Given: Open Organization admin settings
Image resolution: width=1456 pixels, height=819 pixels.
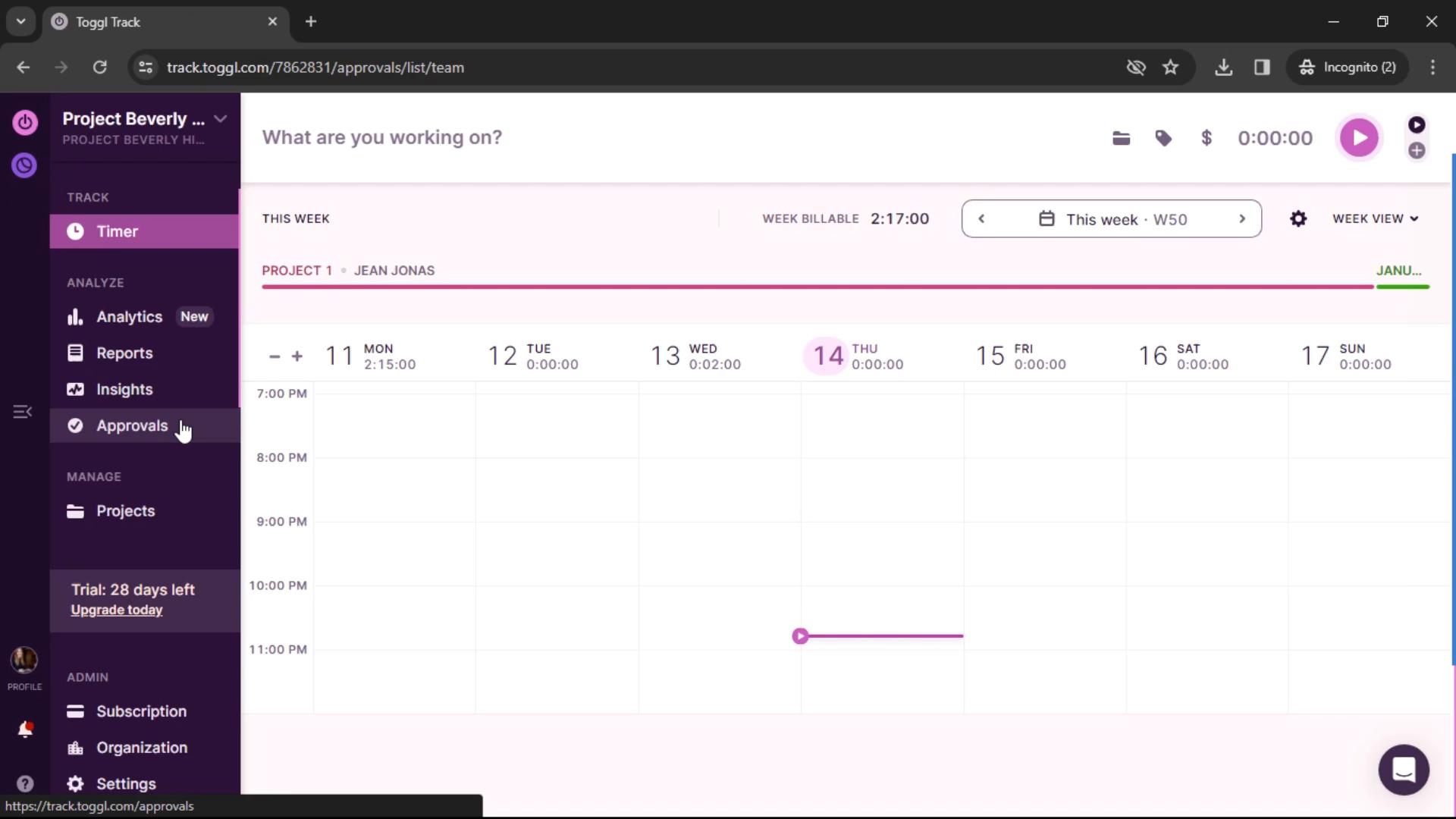Looking at the screenshot, I should [x=142, y=748].
